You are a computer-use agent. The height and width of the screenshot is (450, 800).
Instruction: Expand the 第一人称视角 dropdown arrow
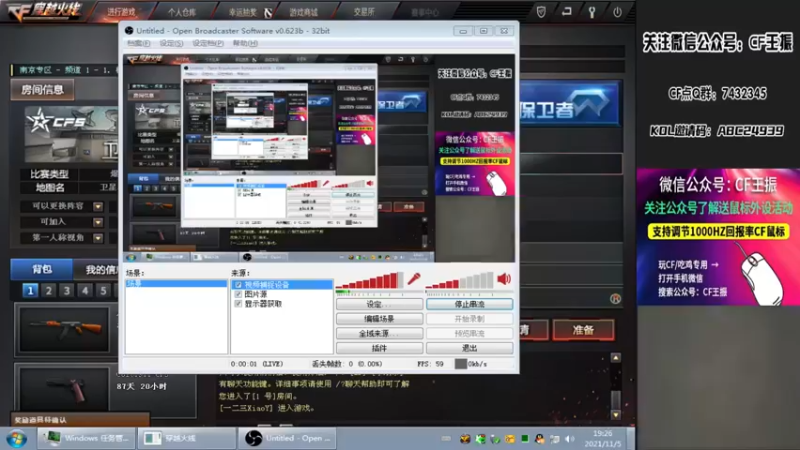click(98, 238)
